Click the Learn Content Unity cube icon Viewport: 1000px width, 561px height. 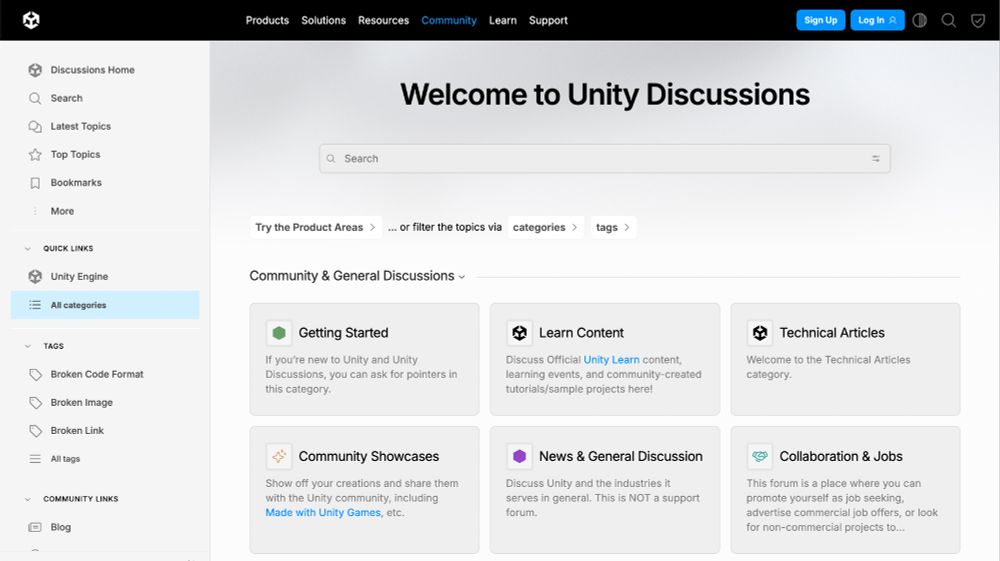pos(519,333)
